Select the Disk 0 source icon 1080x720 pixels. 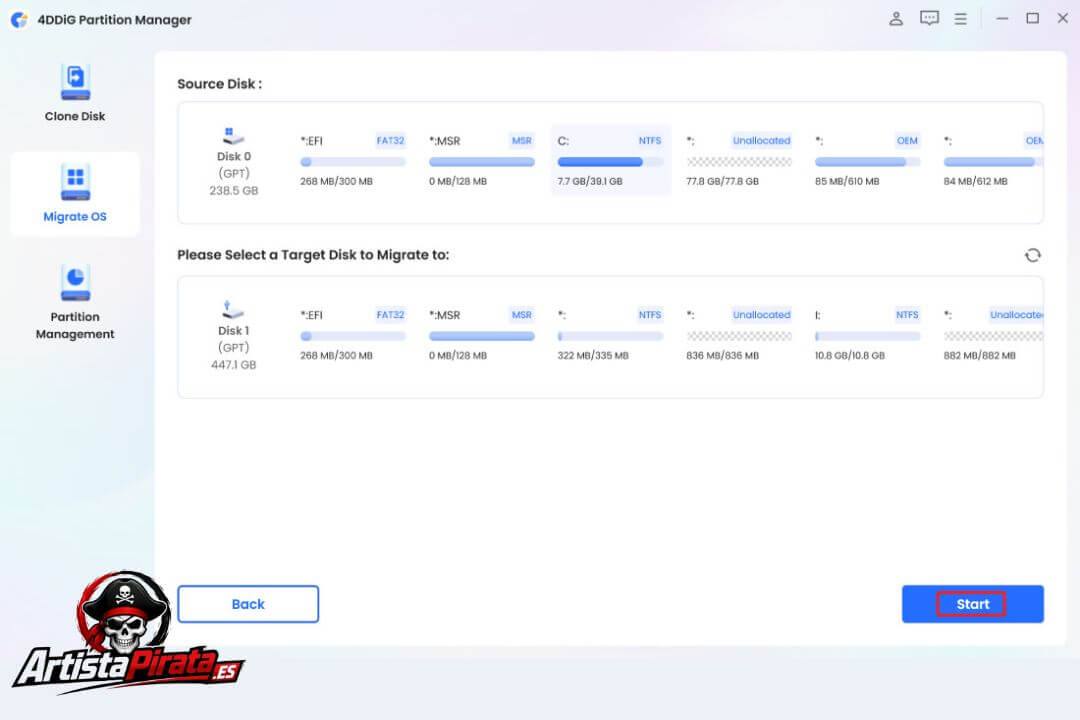click(x=233, y=135)
